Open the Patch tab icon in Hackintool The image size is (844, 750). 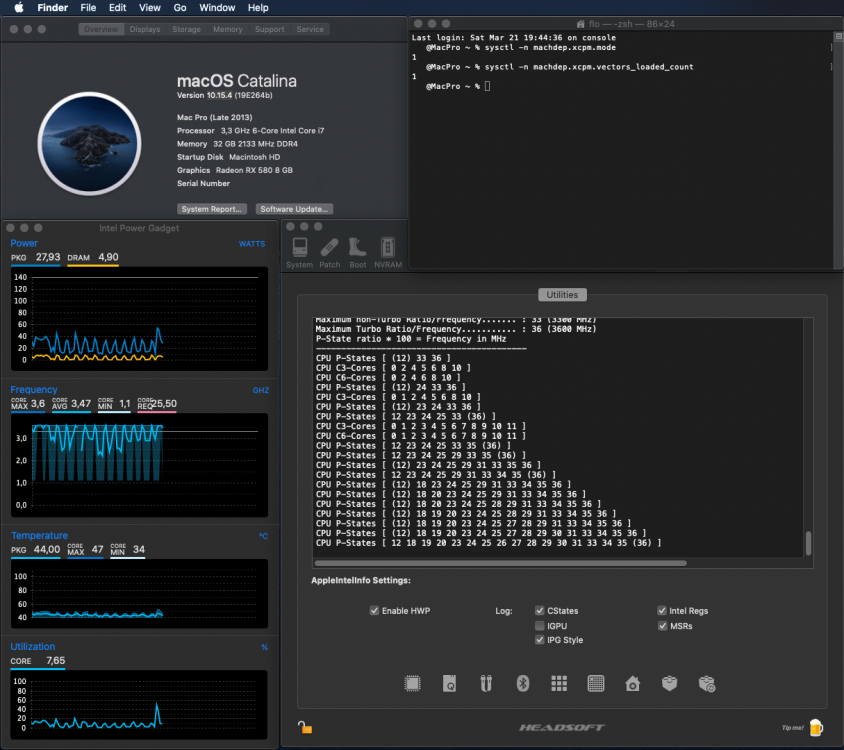click(329, 252)
